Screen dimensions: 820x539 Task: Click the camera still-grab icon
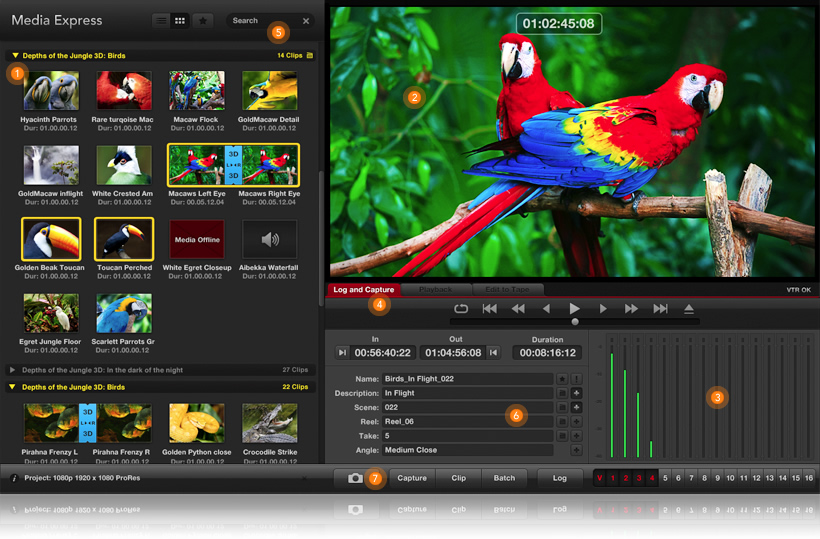(355, 478)
